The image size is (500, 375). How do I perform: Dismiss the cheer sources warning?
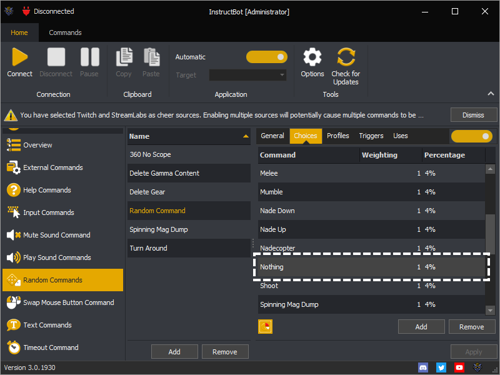(473, 115)
